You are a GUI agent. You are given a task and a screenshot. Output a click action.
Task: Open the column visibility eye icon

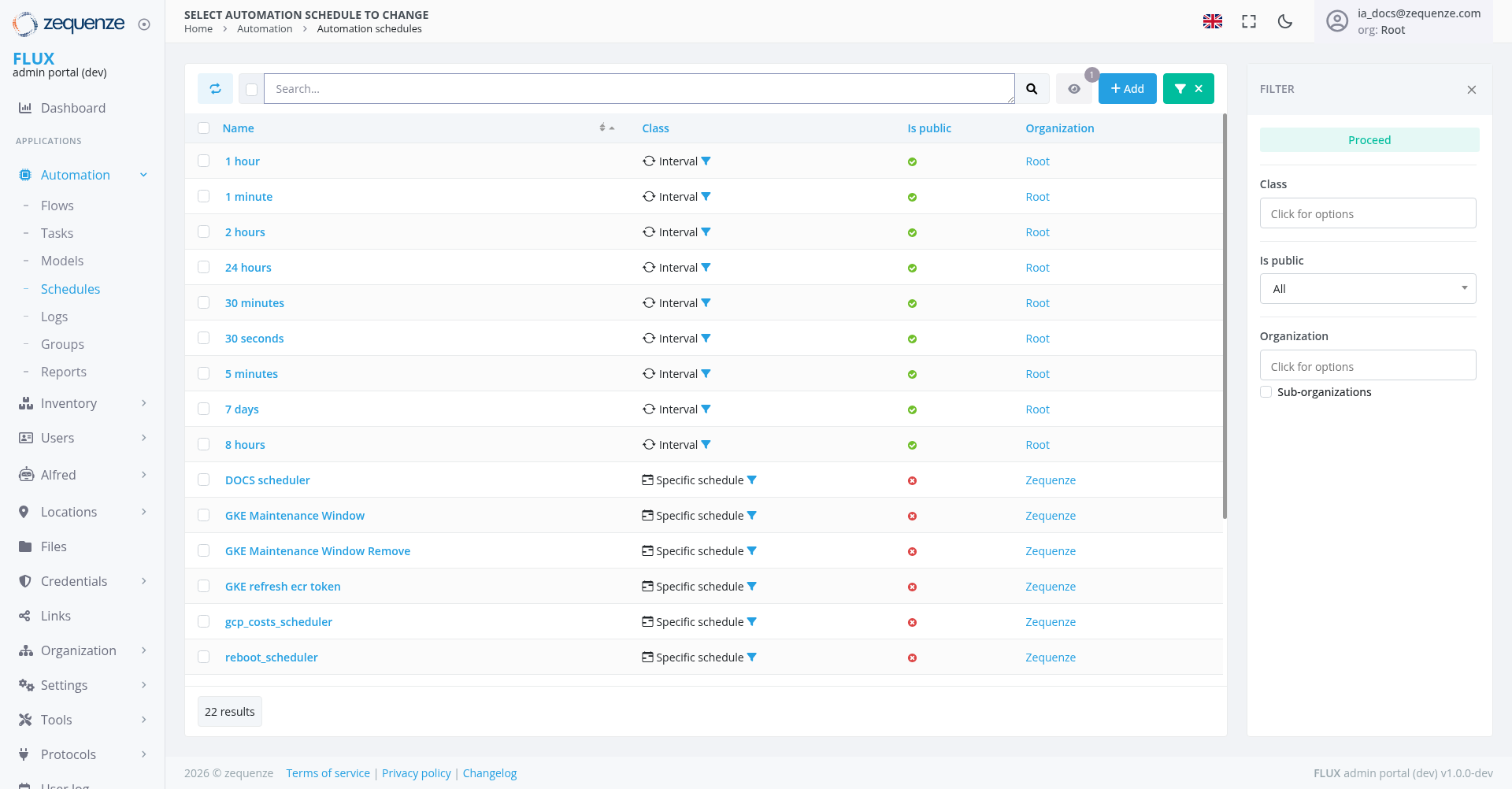pos(1074,88)
